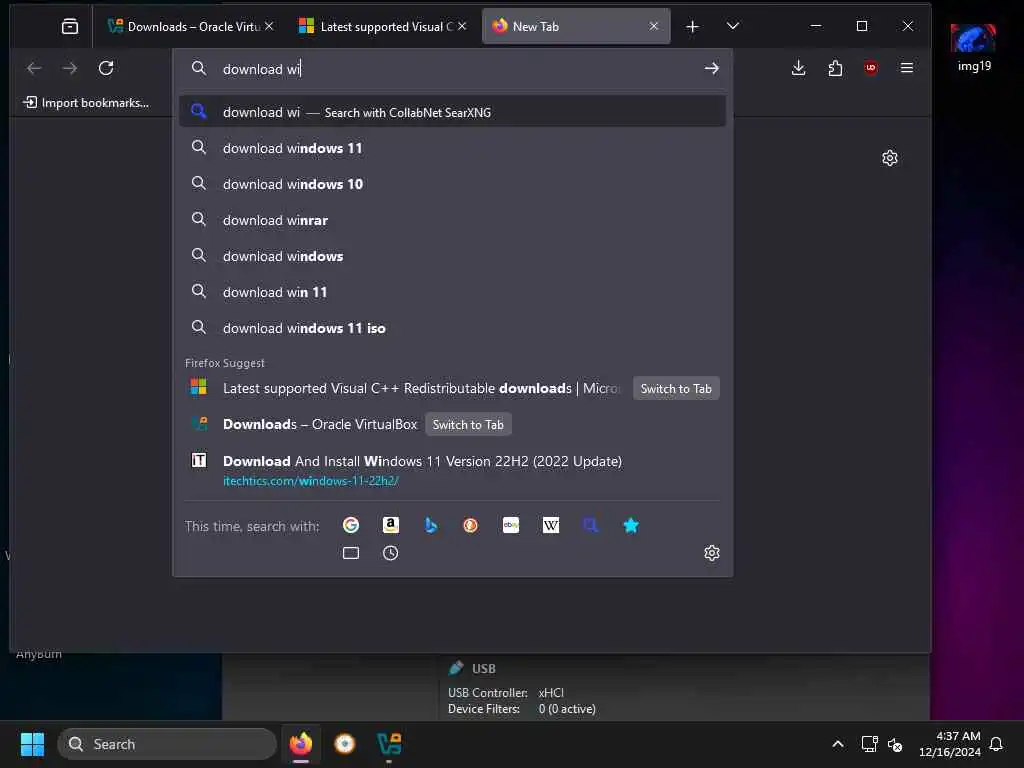Open VirtualBox from the taskbar

389,744
